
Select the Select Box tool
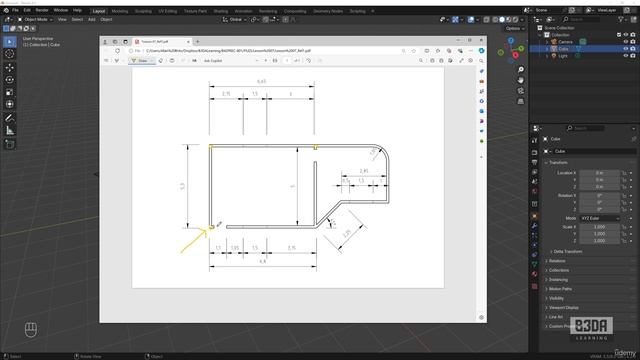(9, 42)
